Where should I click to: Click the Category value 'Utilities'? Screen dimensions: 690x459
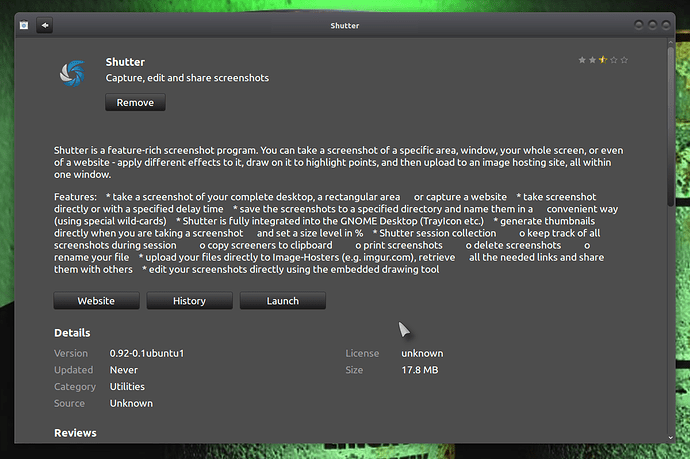(x=127, y=386)
